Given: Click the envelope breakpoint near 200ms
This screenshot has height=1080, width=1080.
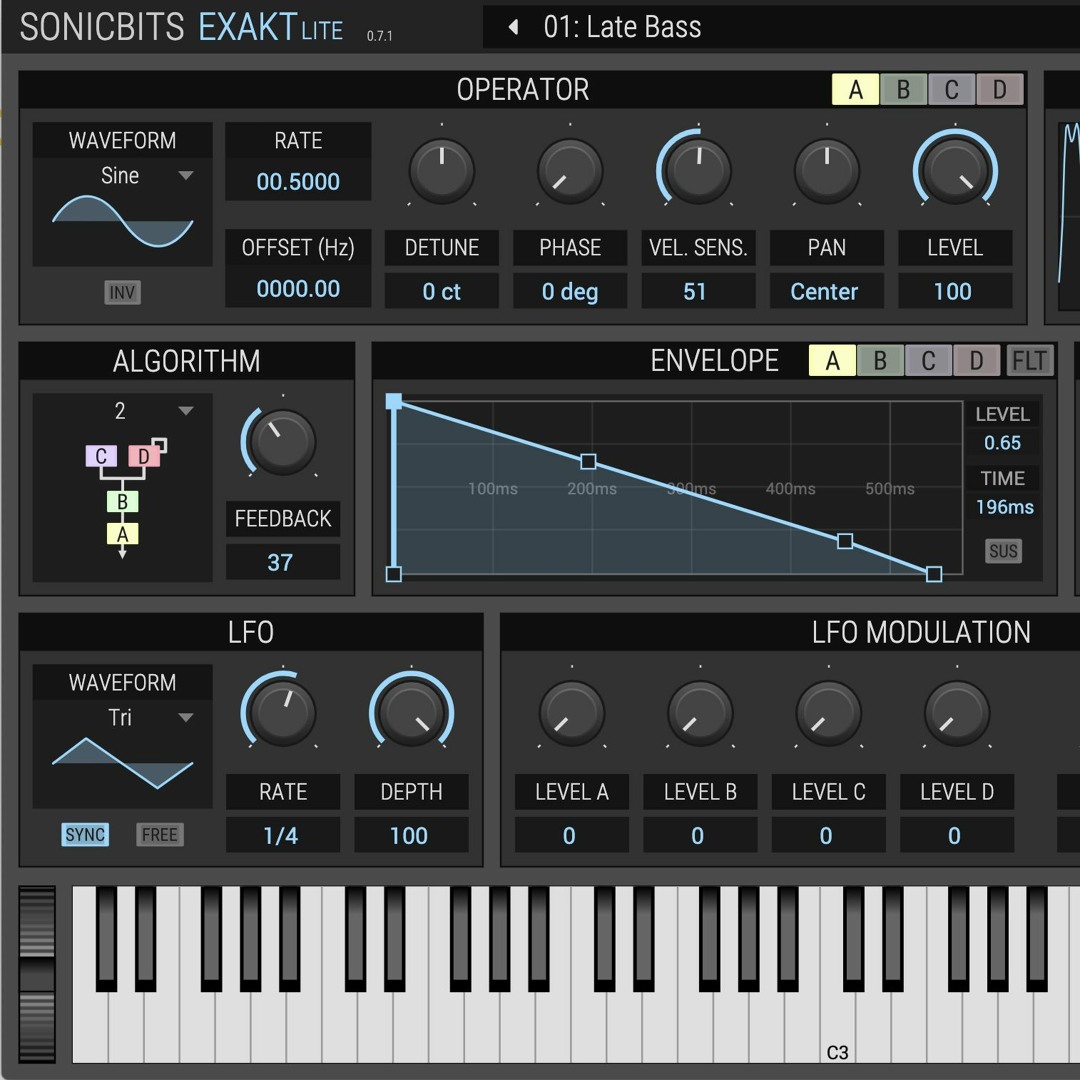Looking at the screenshot, I should coord(588,461).
